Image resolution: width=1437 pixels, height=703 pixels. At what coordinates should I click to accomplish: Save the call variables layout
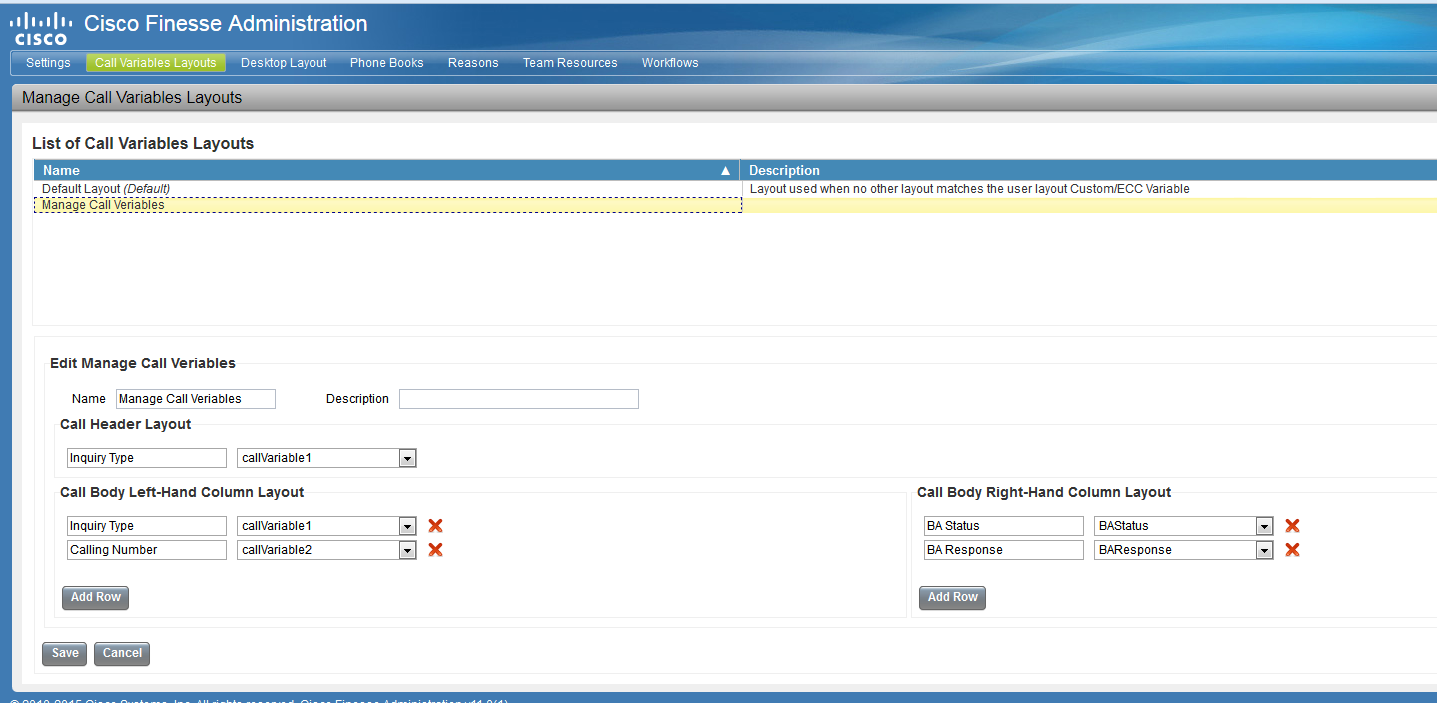65,653
